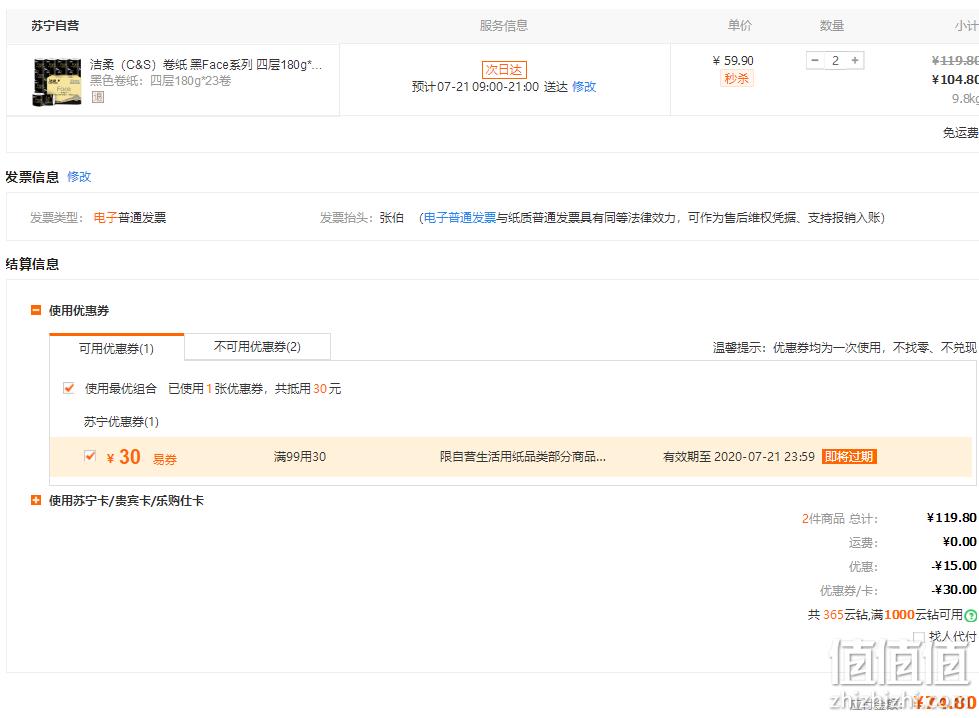This screenshot has width=979, height=718.
Task: Open the 洁柔 black tissue product thumbnail
Action: point(57,82)
